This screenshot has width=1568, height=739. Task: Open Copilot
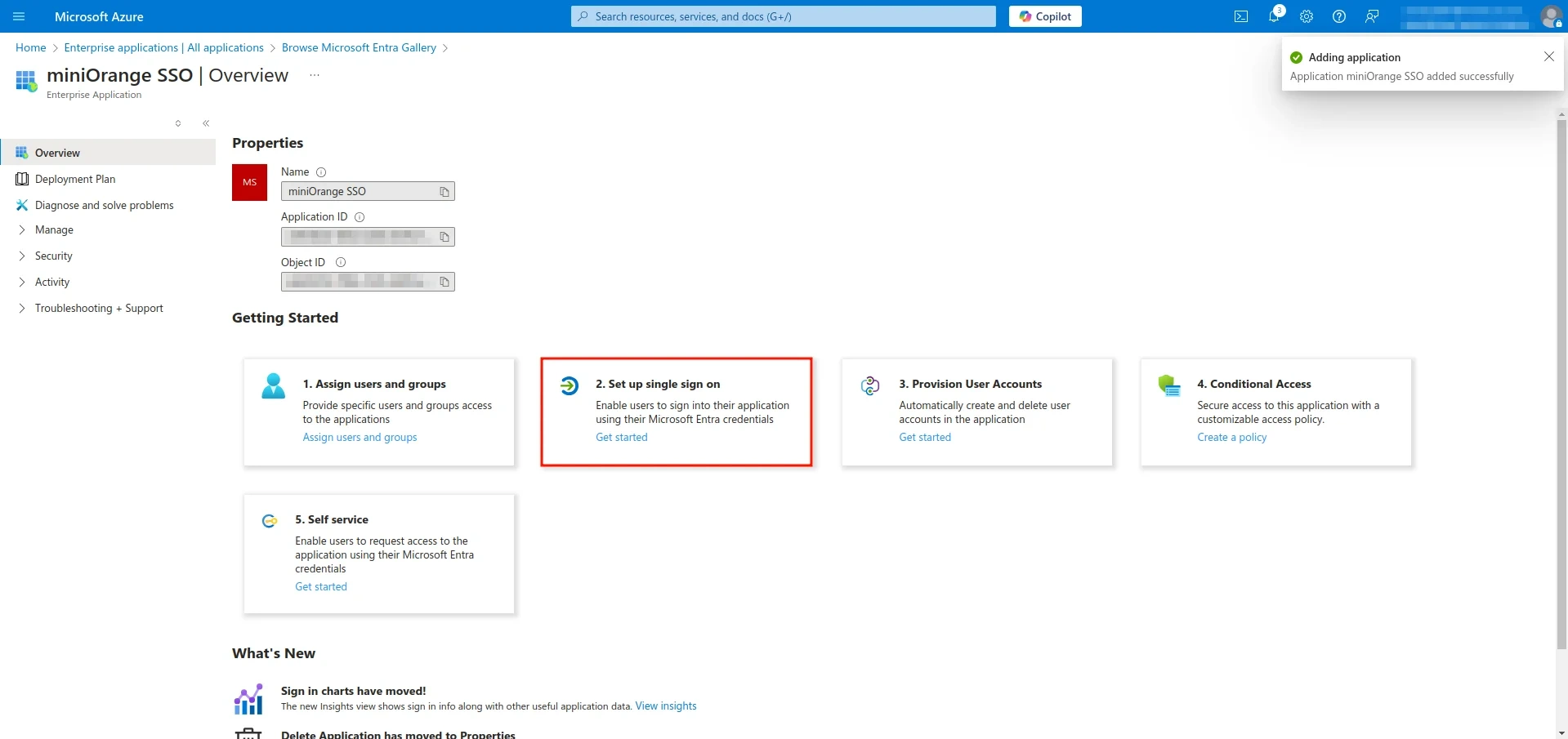pyautogui.click(x=1045, y=16)
